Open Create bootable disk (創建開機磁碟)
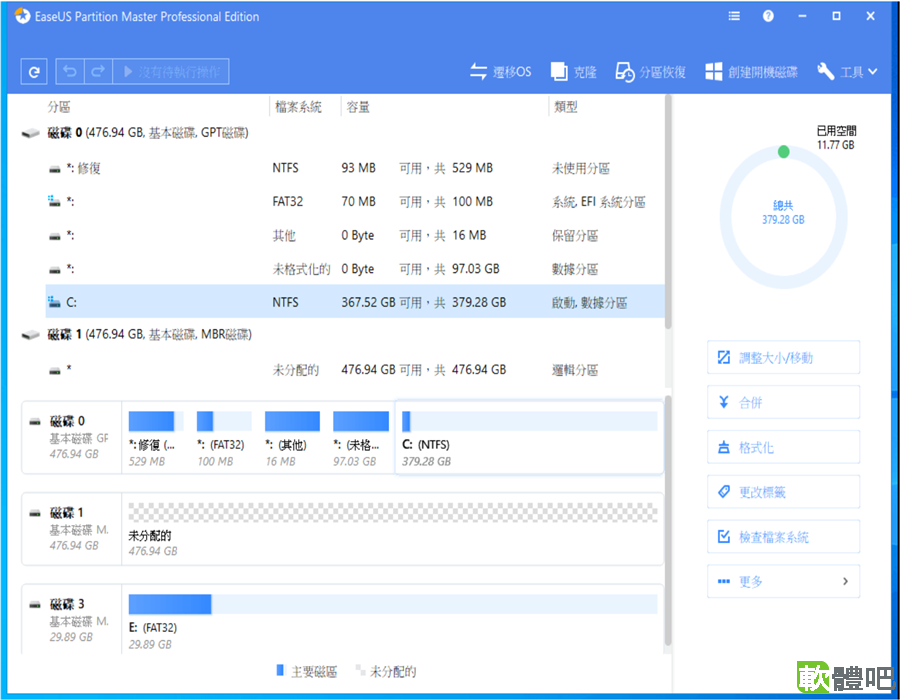 (751, 72)
